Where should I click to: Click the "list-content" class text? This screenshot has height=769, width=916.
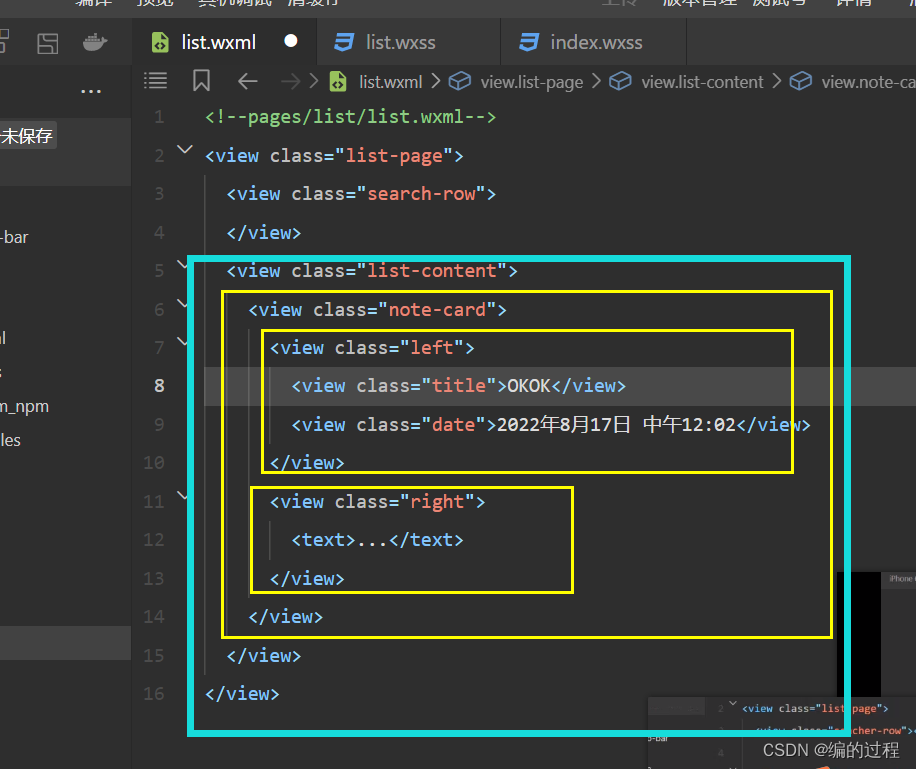tap(432, 271)
